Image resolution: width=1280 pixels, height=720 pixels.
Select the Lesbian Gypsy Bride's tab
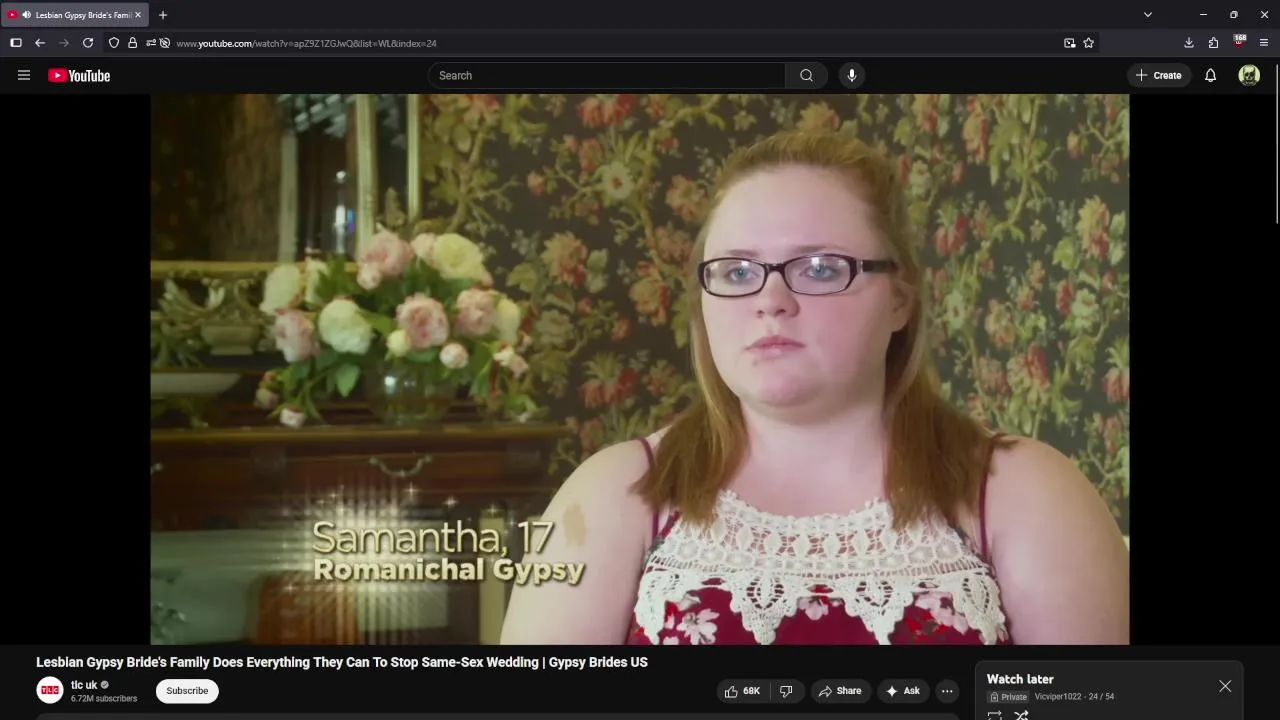(x=75, y=15)
